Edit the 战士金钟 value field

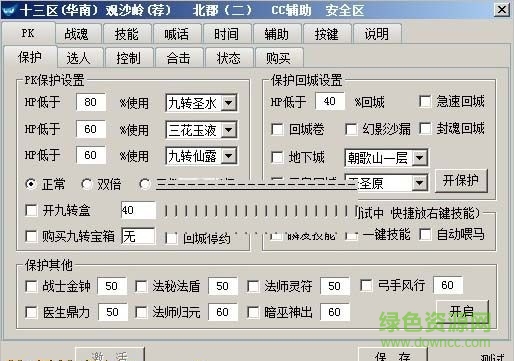coord(112,286)
